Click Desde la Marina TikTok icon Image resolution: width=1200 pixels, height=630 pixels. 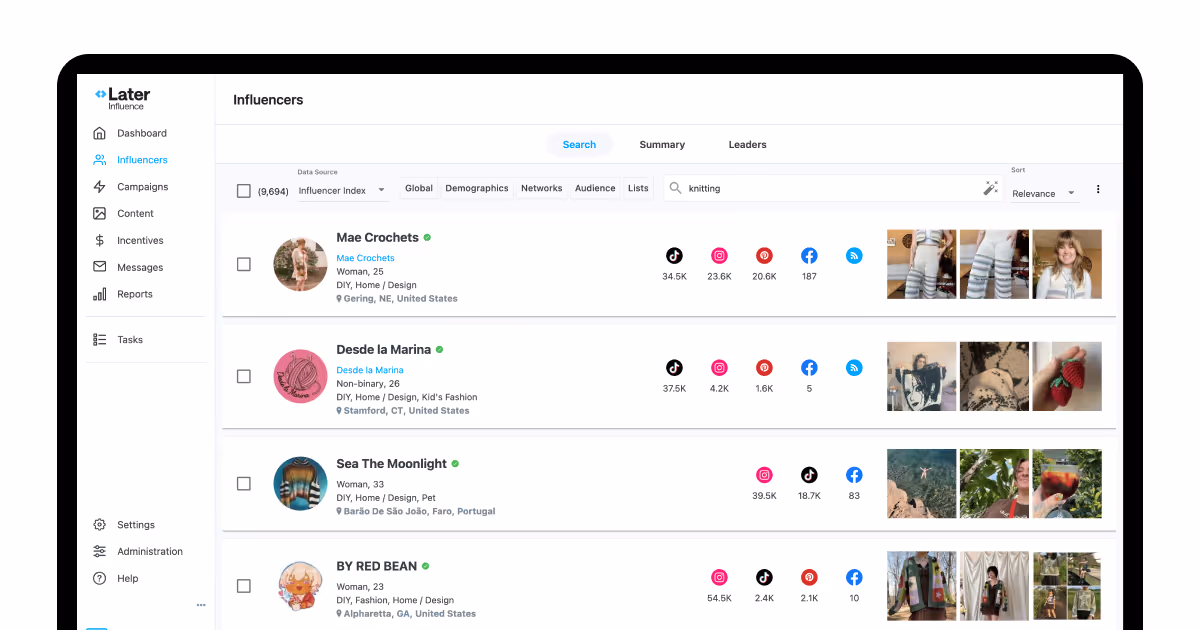[x=674, y=368]
